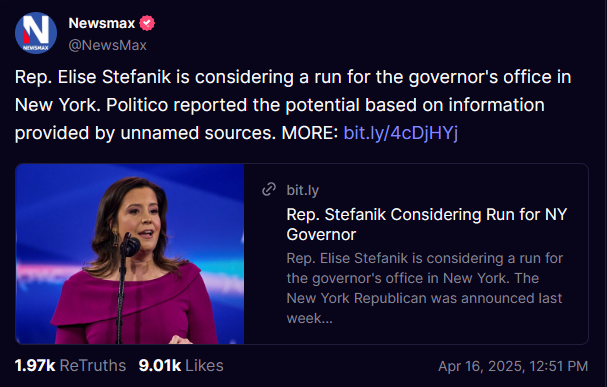
Task: View the 1.97k ReTruths count
Action: 70,366
